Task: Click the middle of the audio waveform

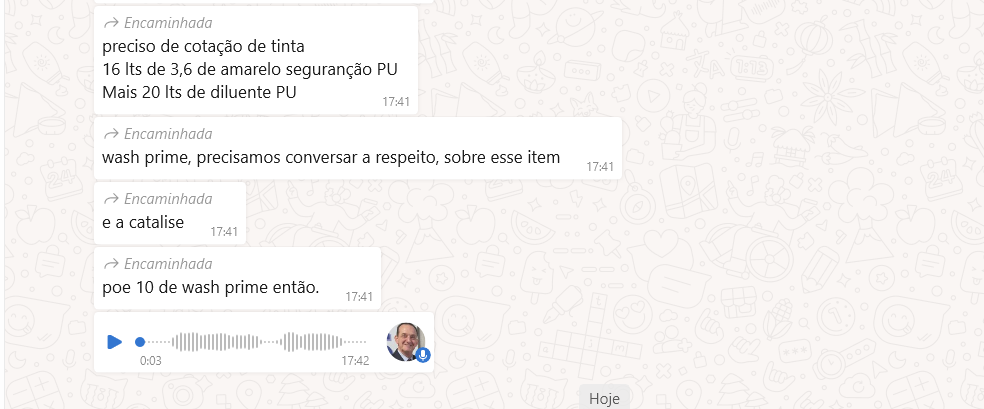Action: click(x=256, y=342)
